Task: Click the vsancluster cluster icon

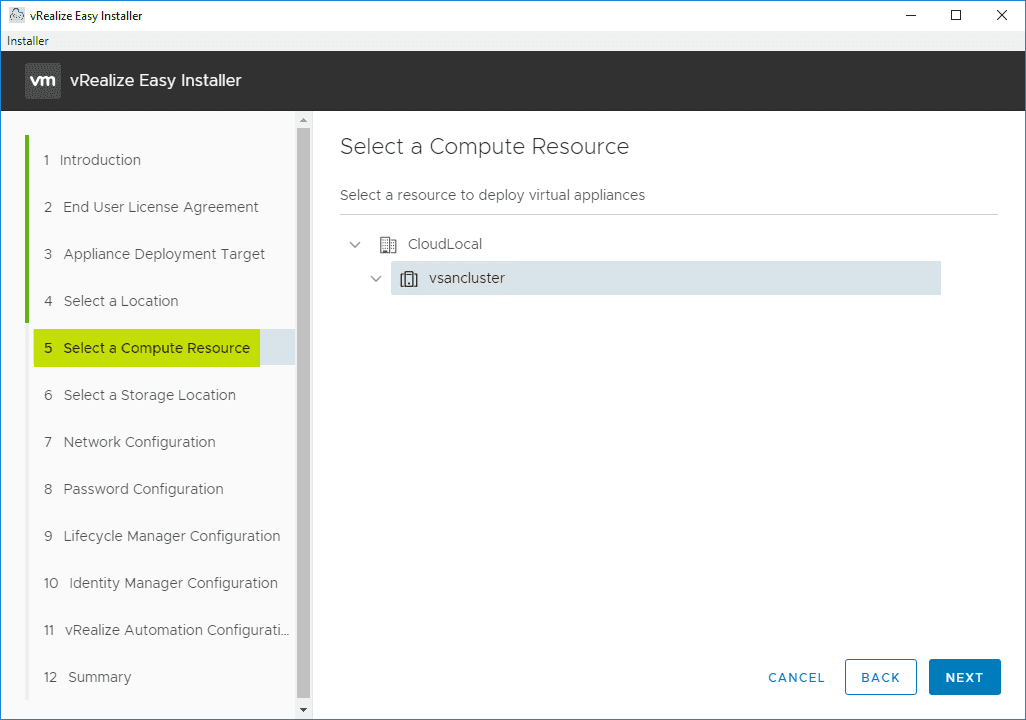Action: (408, 279)
